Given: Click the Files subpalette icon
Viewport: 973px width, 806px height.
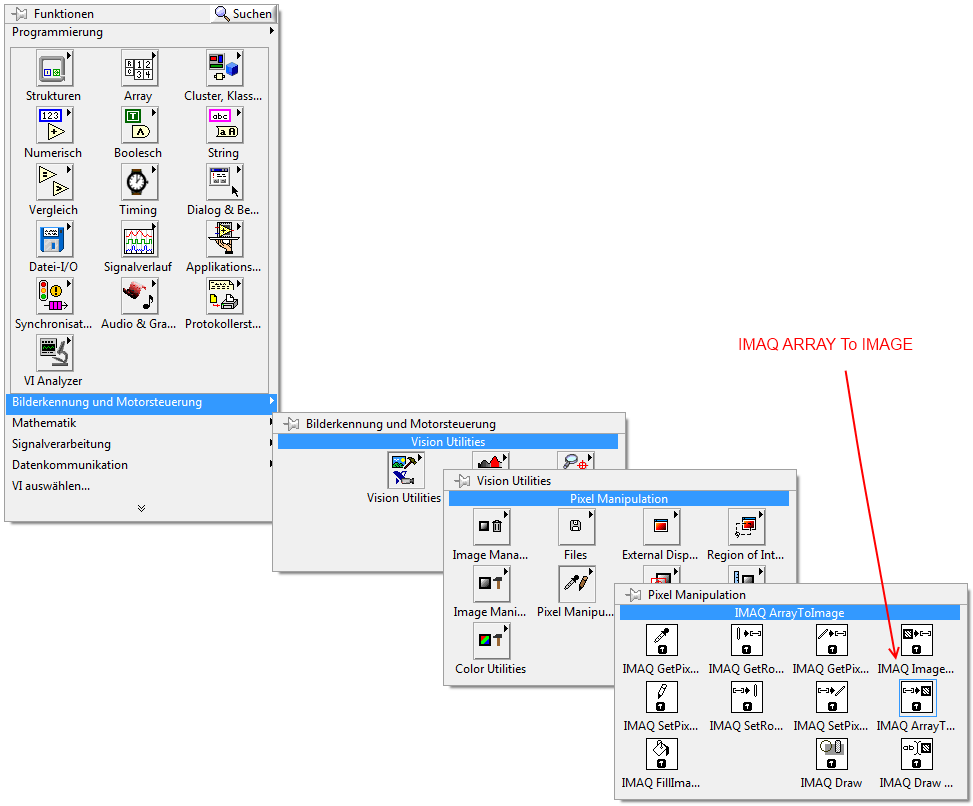Looking at the screenshot, I should 576,526.
